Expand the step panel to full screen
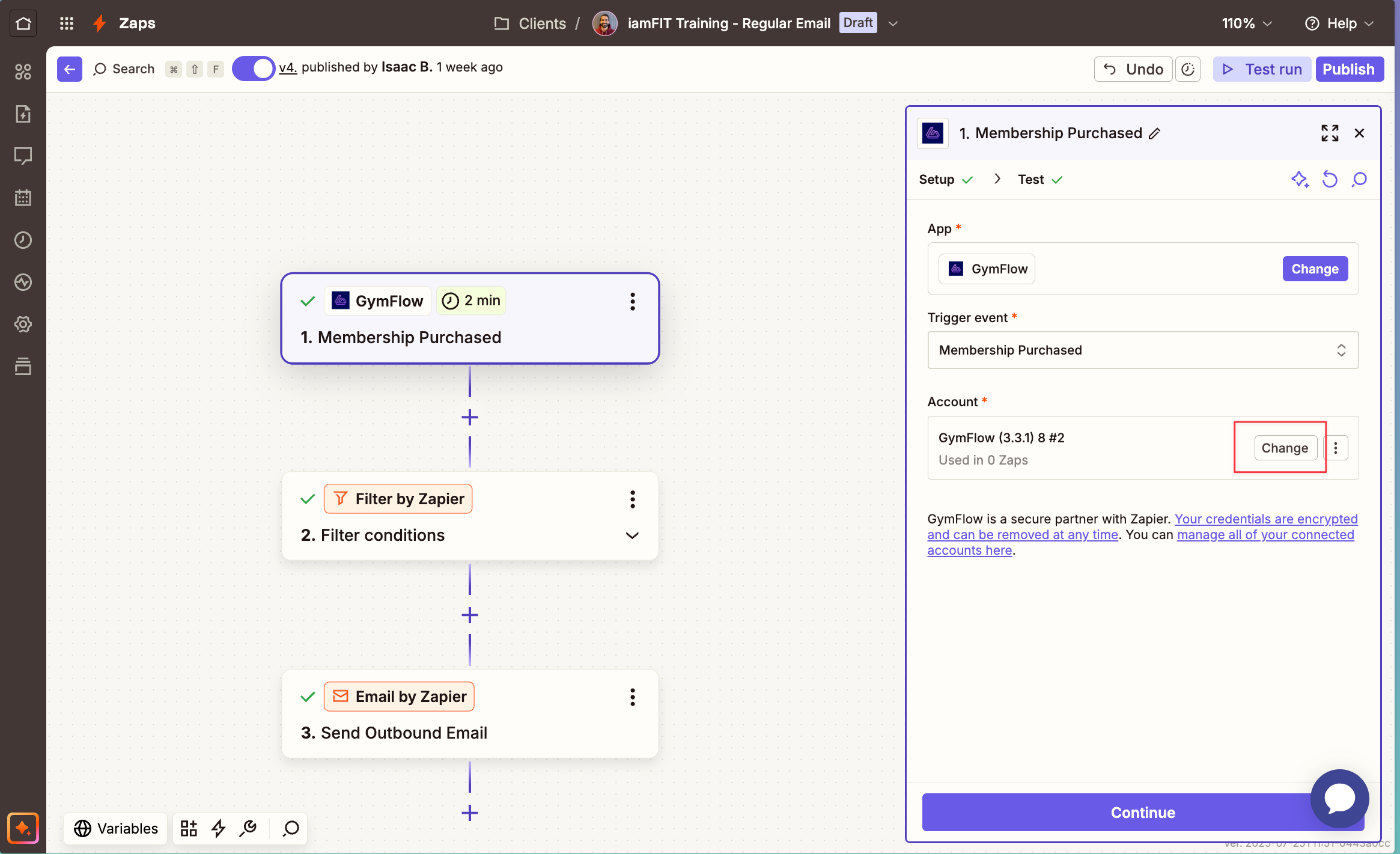The image size is (1400, 854). coord(1330,133)
